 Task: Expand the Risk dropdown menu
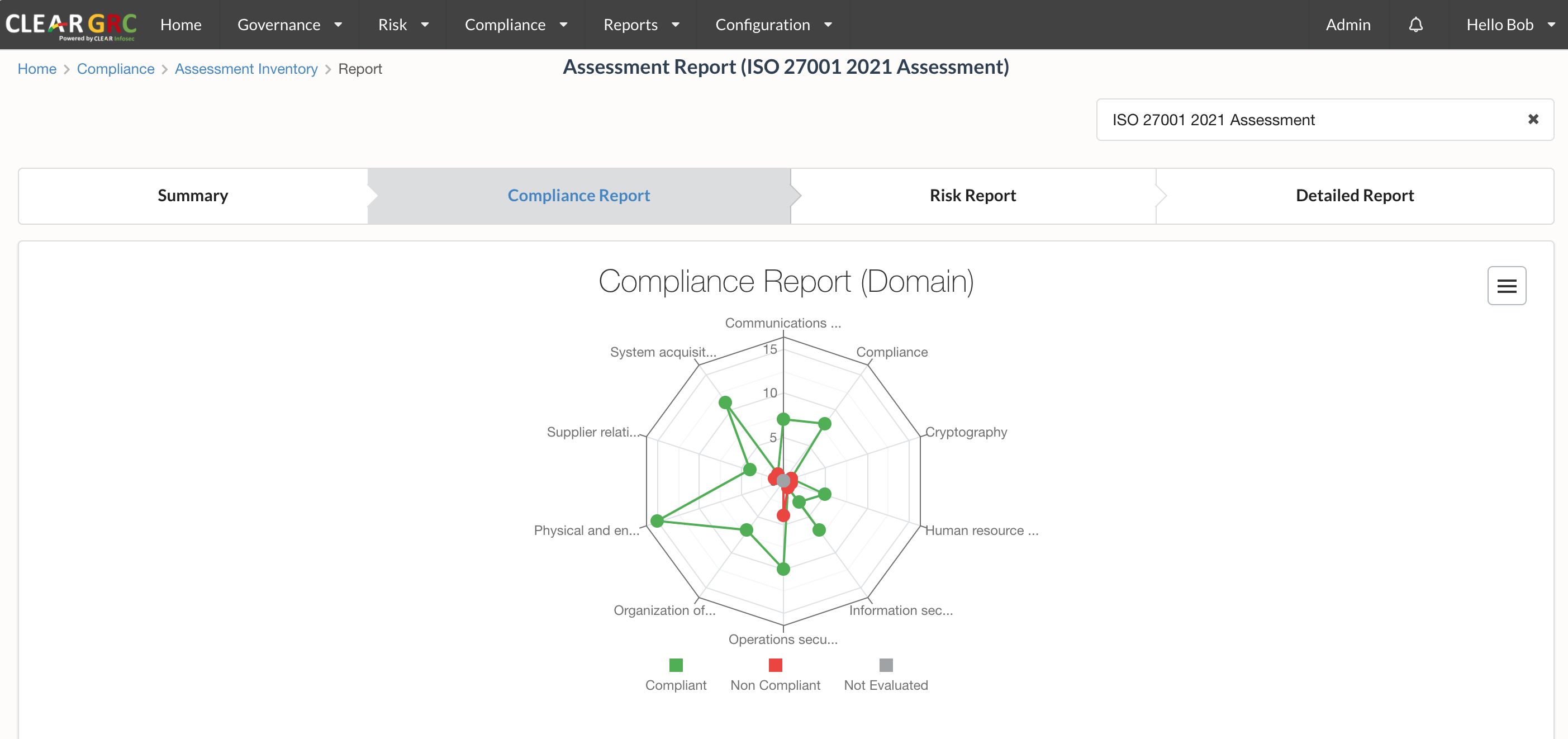403,25
